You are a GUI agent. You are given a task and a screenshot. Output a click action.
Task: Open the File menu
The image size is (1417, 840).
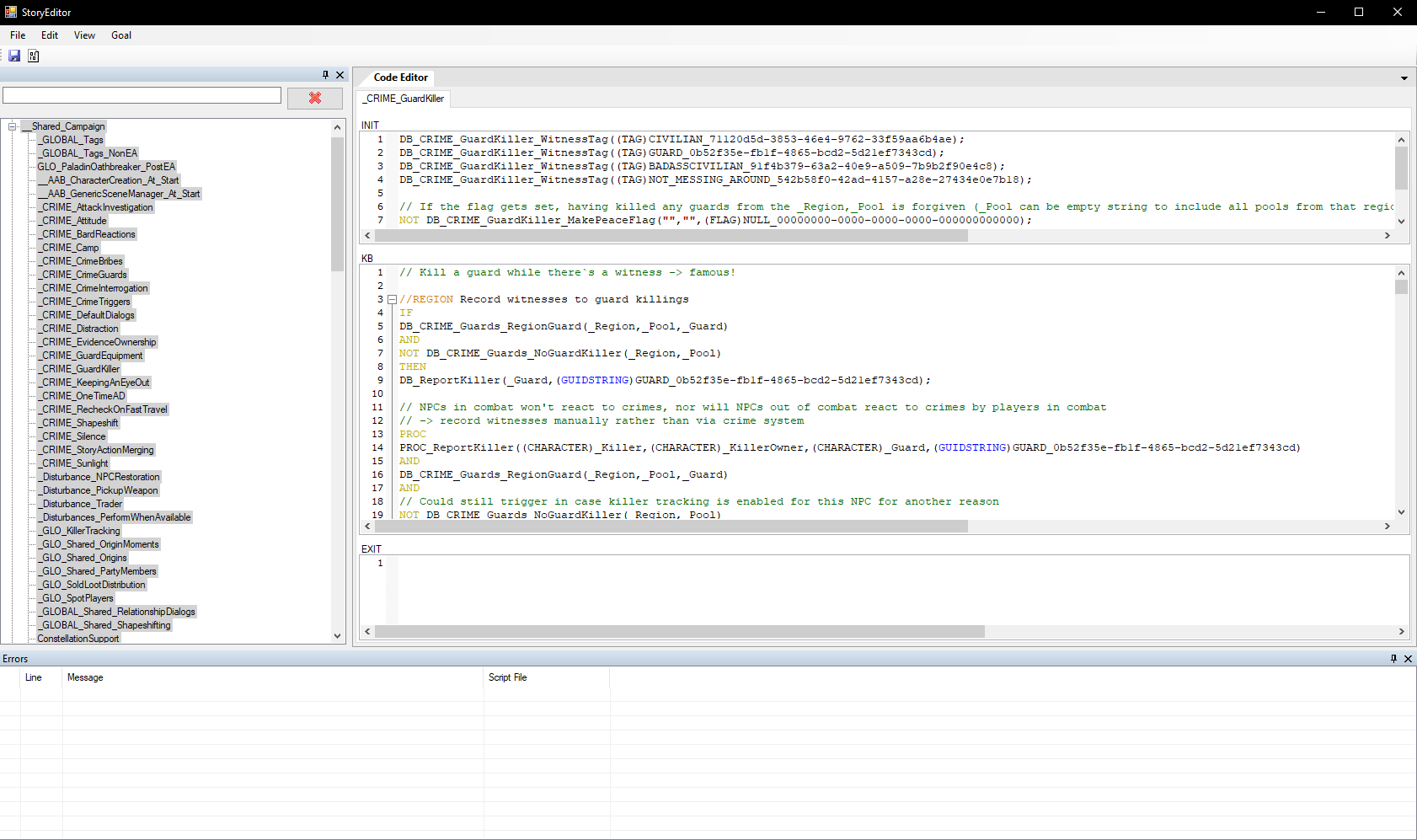18,35
